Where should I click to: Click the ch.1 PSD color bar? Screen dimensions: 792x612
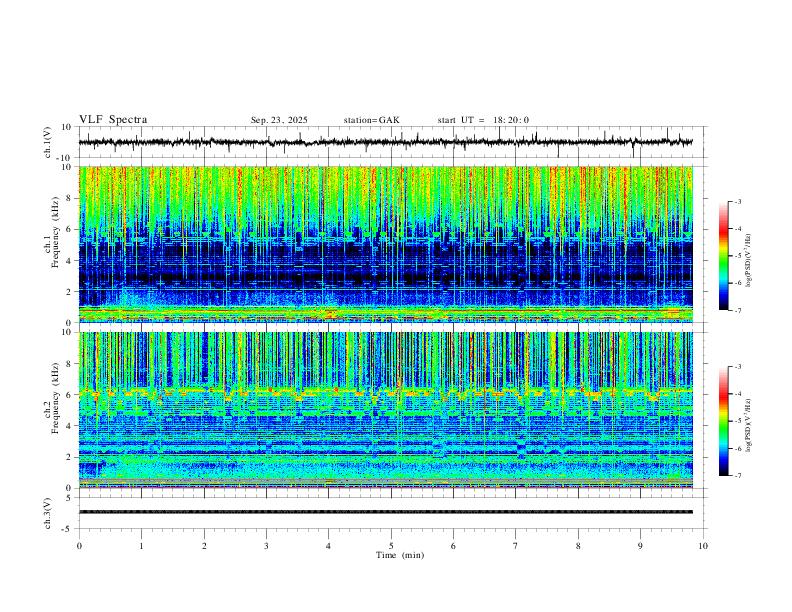[x=723, y=256]
